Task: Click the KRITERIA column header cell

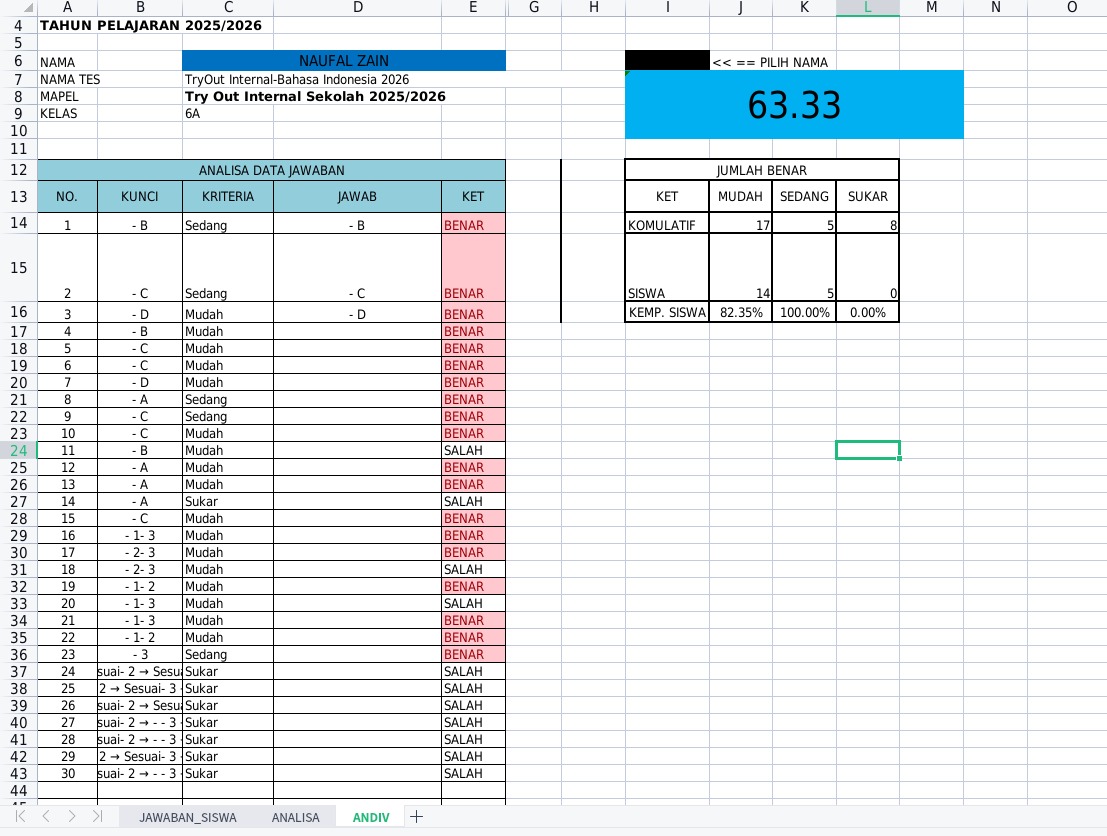Action: (x=227, y=196)
